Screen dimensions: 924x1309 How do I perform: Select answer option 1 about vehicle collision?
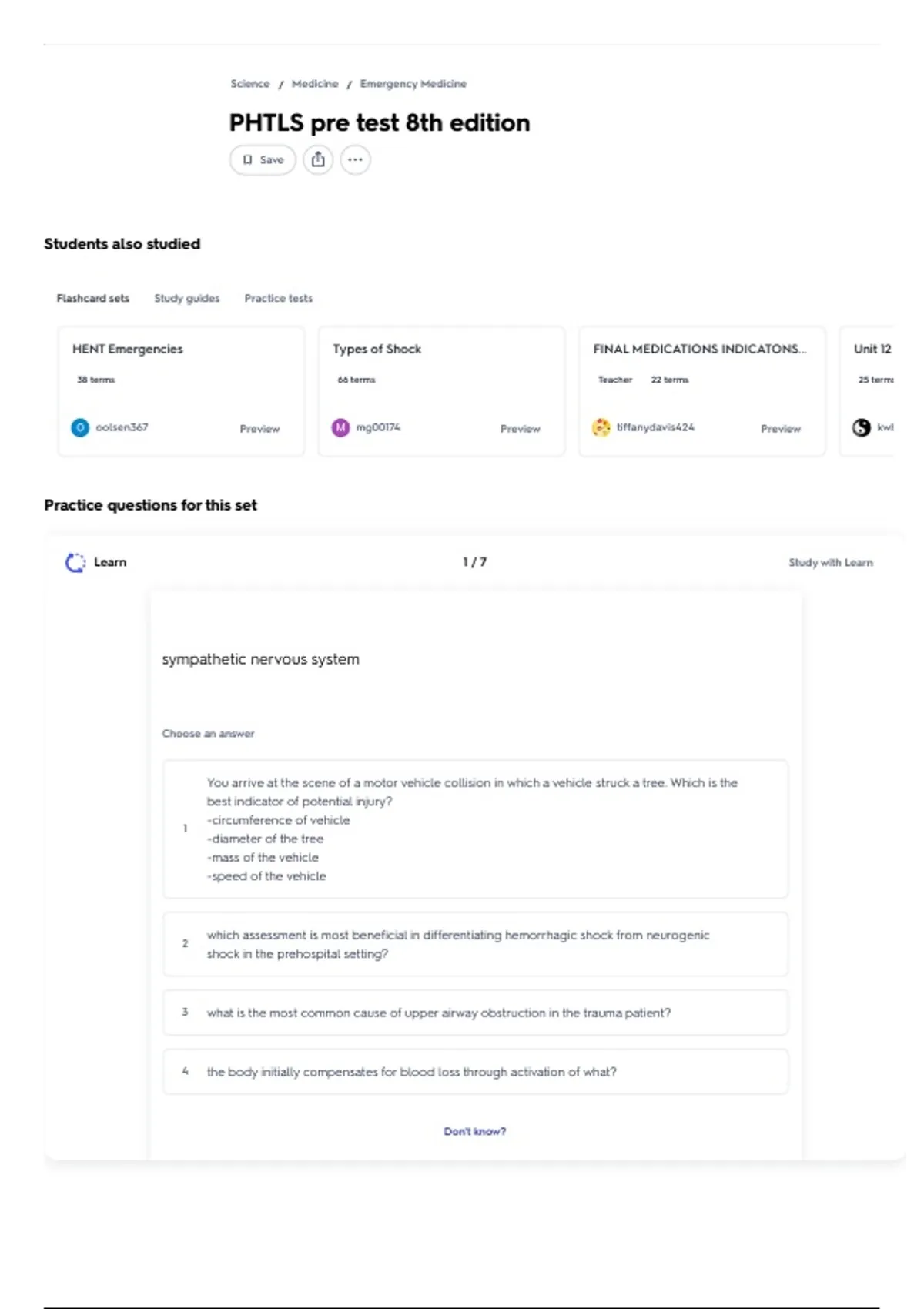click(475, 829)
